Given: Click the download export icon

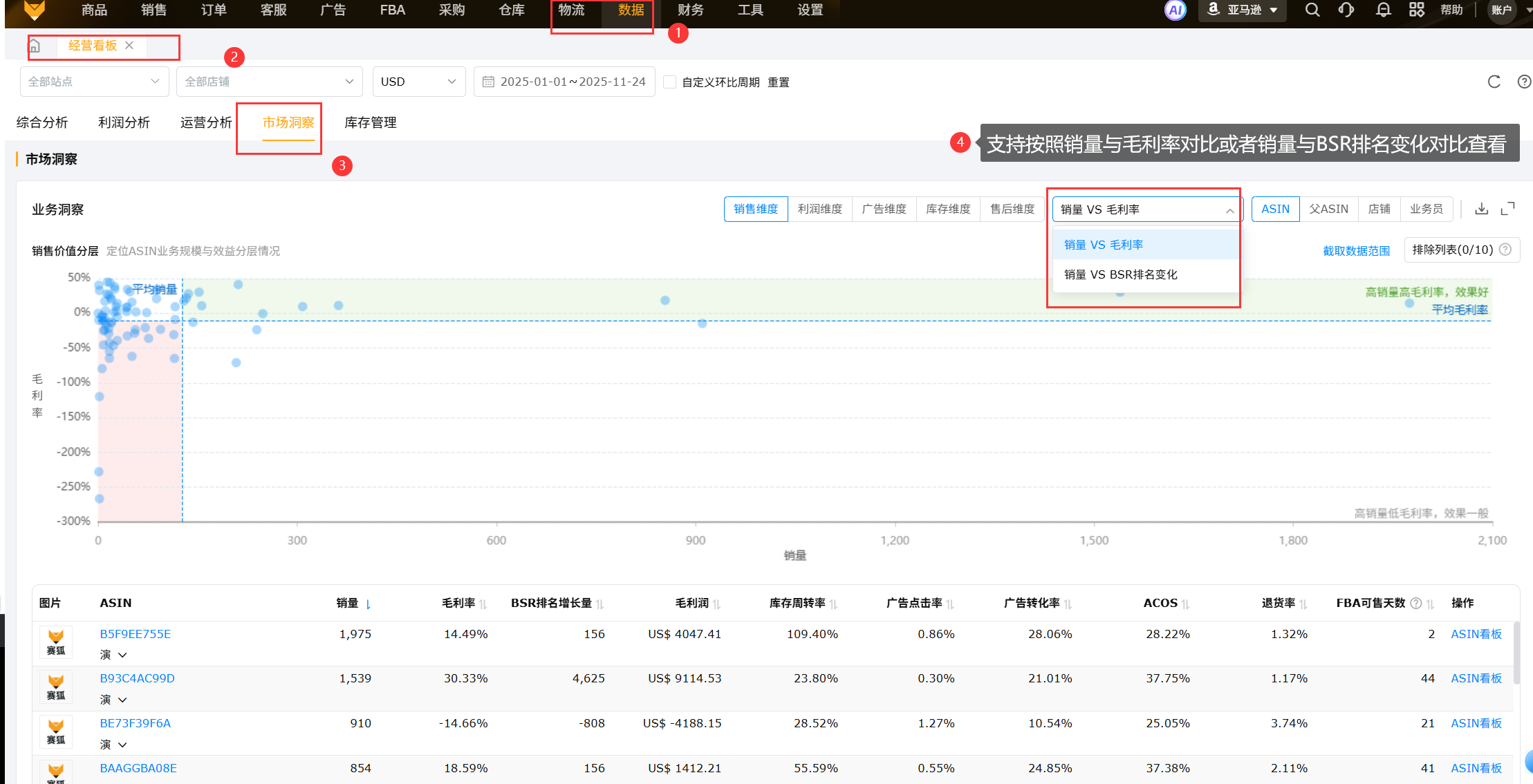Looking at the screenshot, I should pos(1481,209).
